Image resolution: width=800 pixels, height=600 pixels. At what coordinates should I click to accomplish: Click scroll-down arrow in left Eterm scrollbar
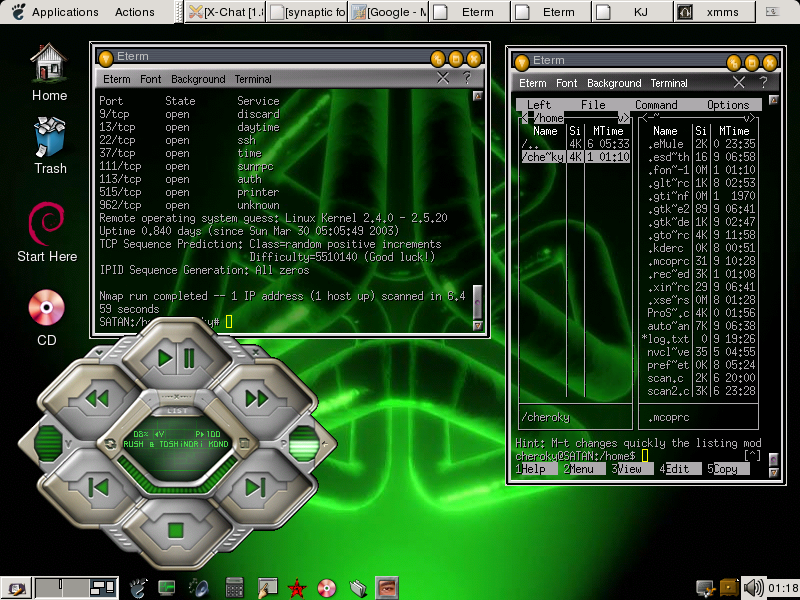pyautogui.click(x=478, y=325)
